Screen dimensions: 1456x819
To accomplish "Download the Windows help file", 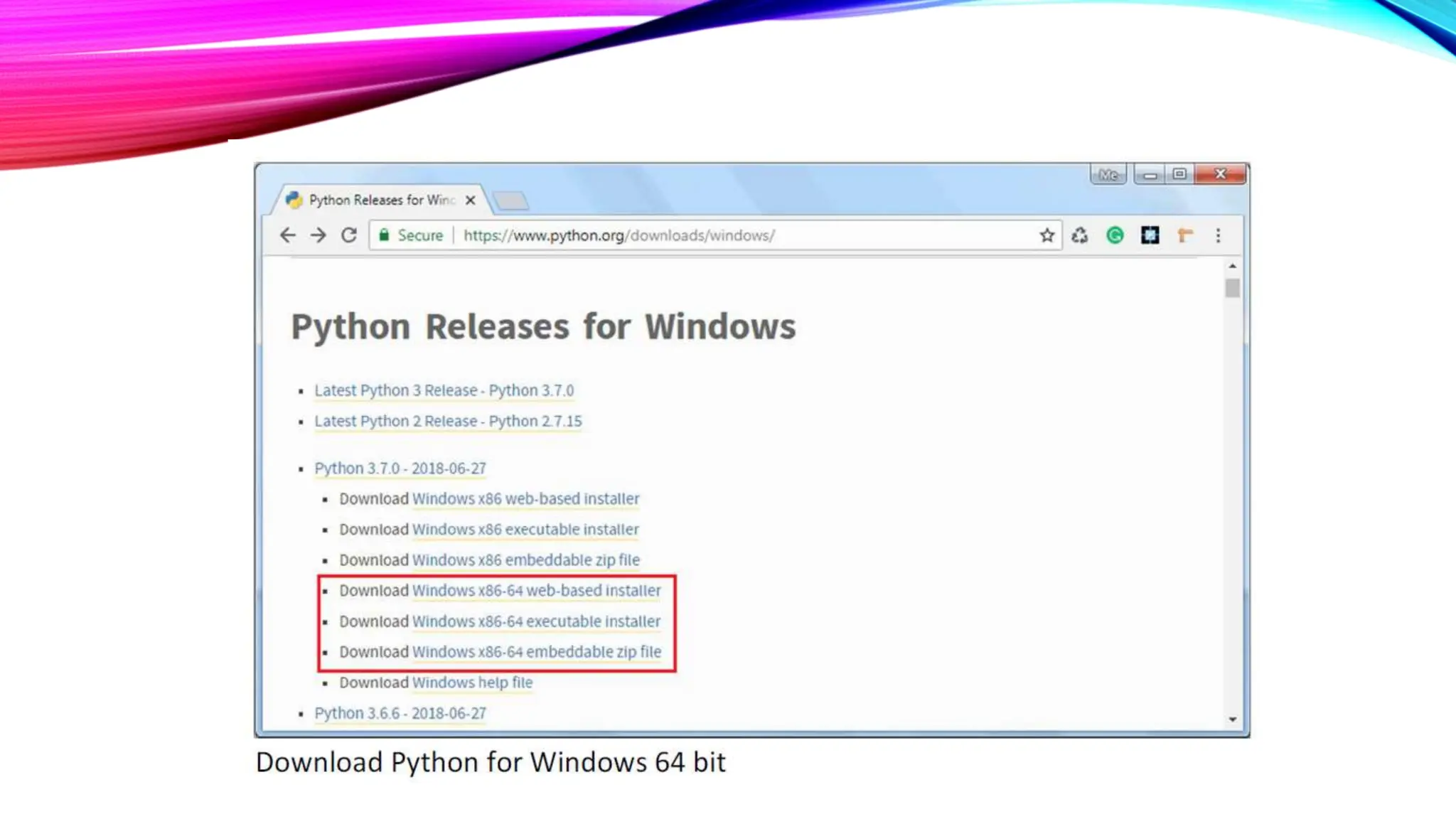I will [x=472, y=682].
